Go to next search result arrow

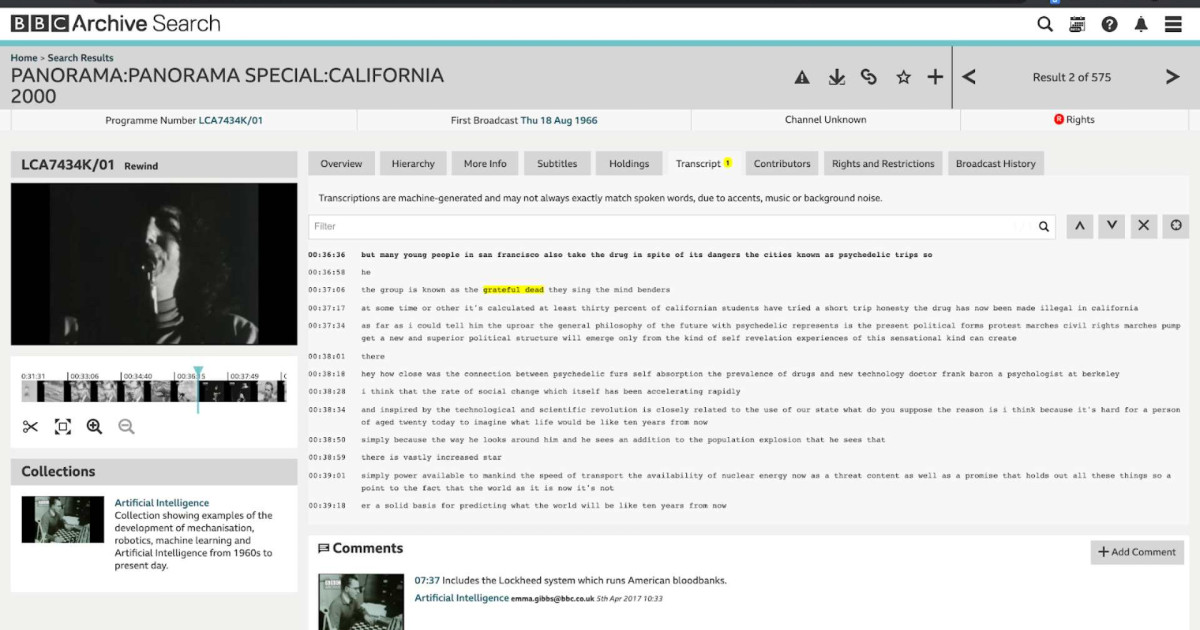[x=1172, y=77]
